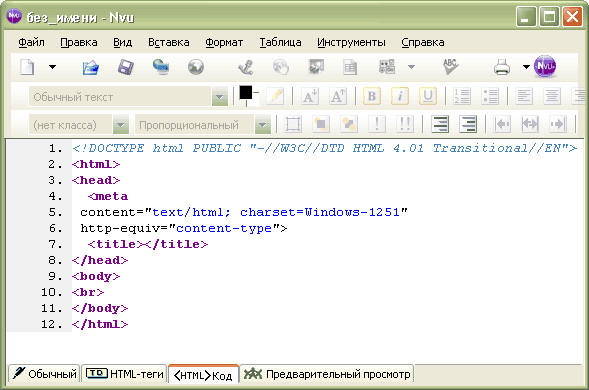Toggle italic formatting button i
Screen dimensions: 589x390
[400, 96]
